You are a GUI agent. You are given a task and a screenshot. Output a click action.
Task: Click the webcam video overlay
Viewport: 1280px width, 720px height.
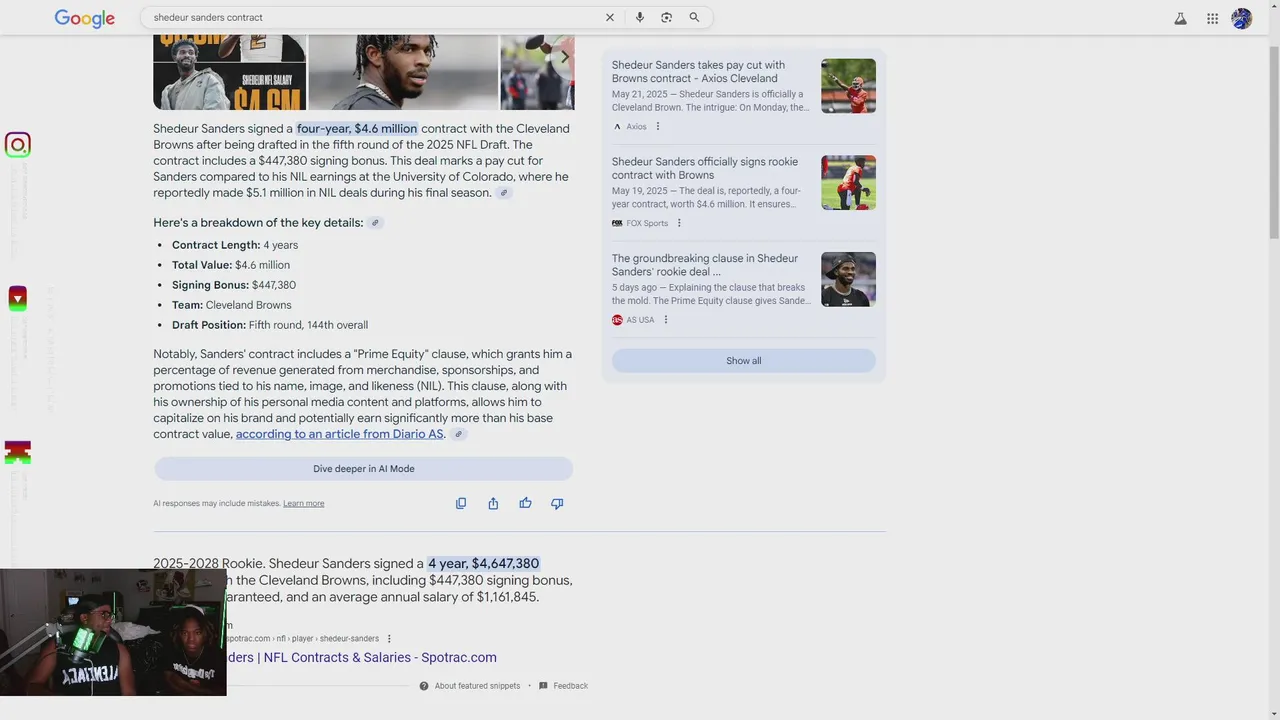[113, 632]
